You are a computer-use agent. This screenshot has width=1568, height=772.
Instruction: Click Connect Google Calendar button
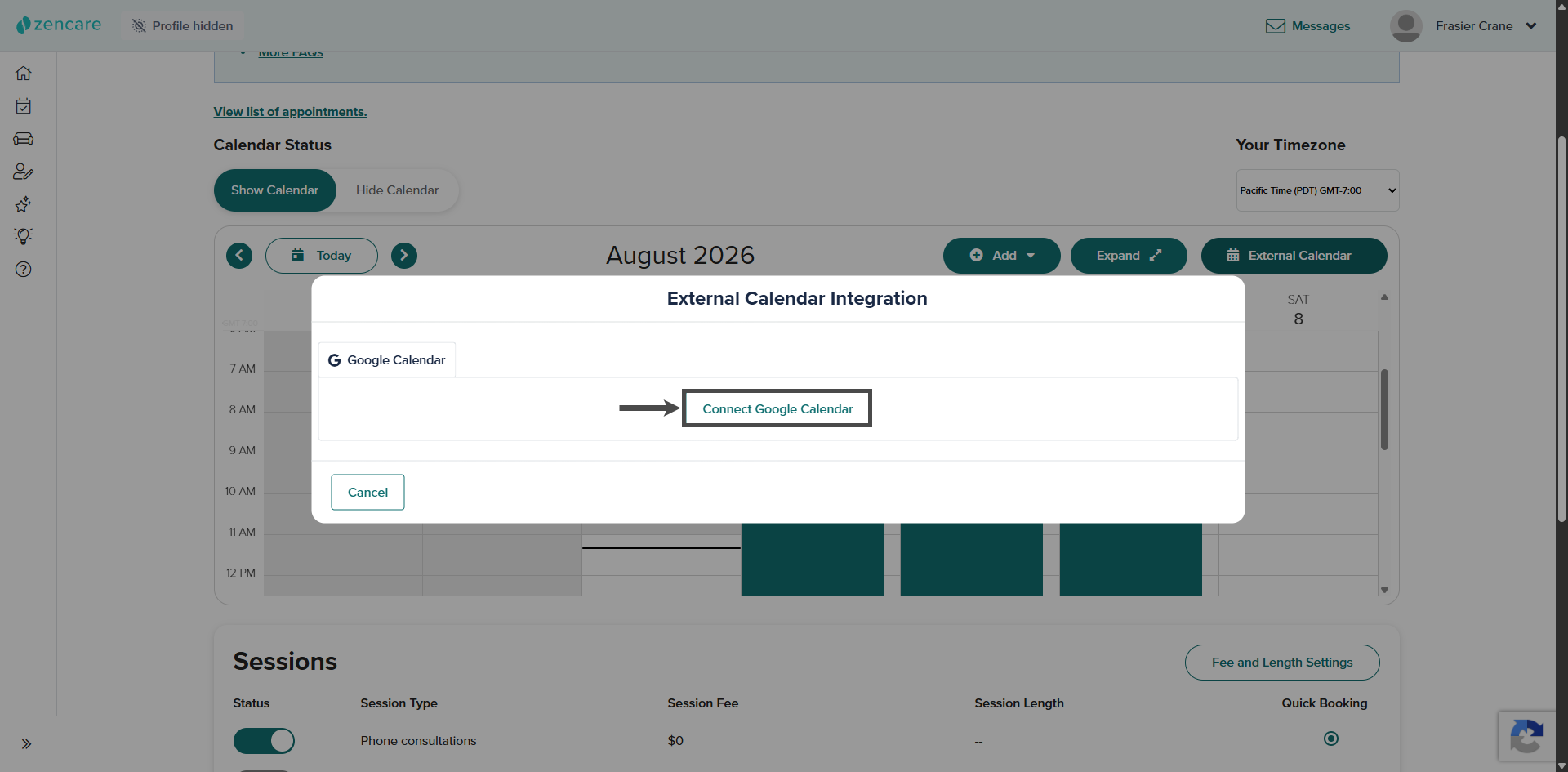[x=777, y=408]
